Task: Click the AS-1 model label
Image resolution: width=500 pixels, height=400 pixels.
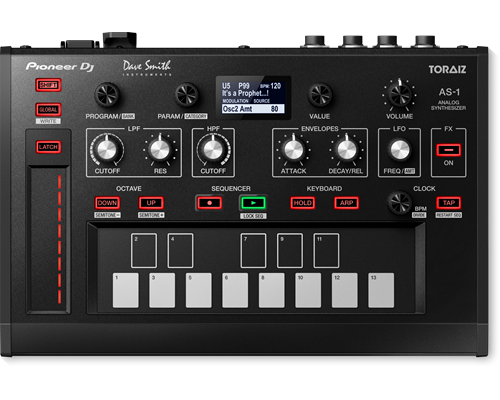Action: click(449, 92)
